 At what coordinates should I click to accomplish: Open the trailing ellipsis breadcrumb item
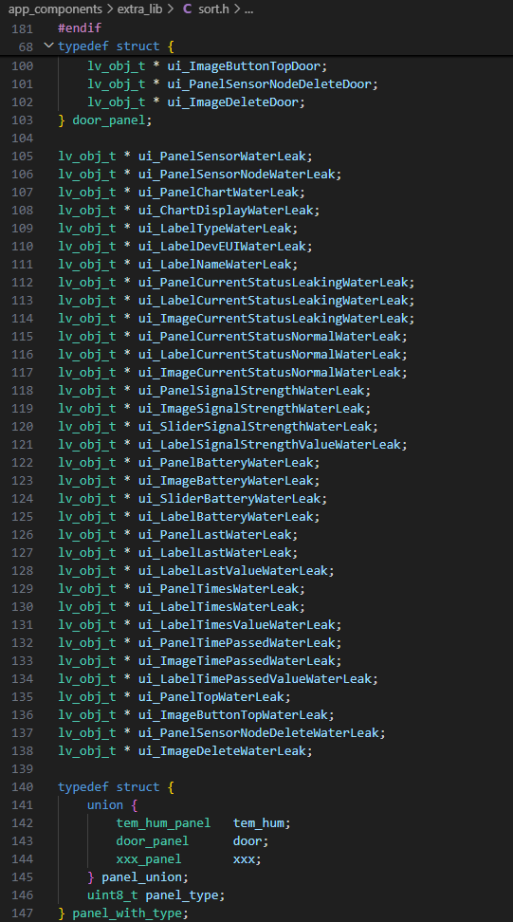(x=249, y=9)
